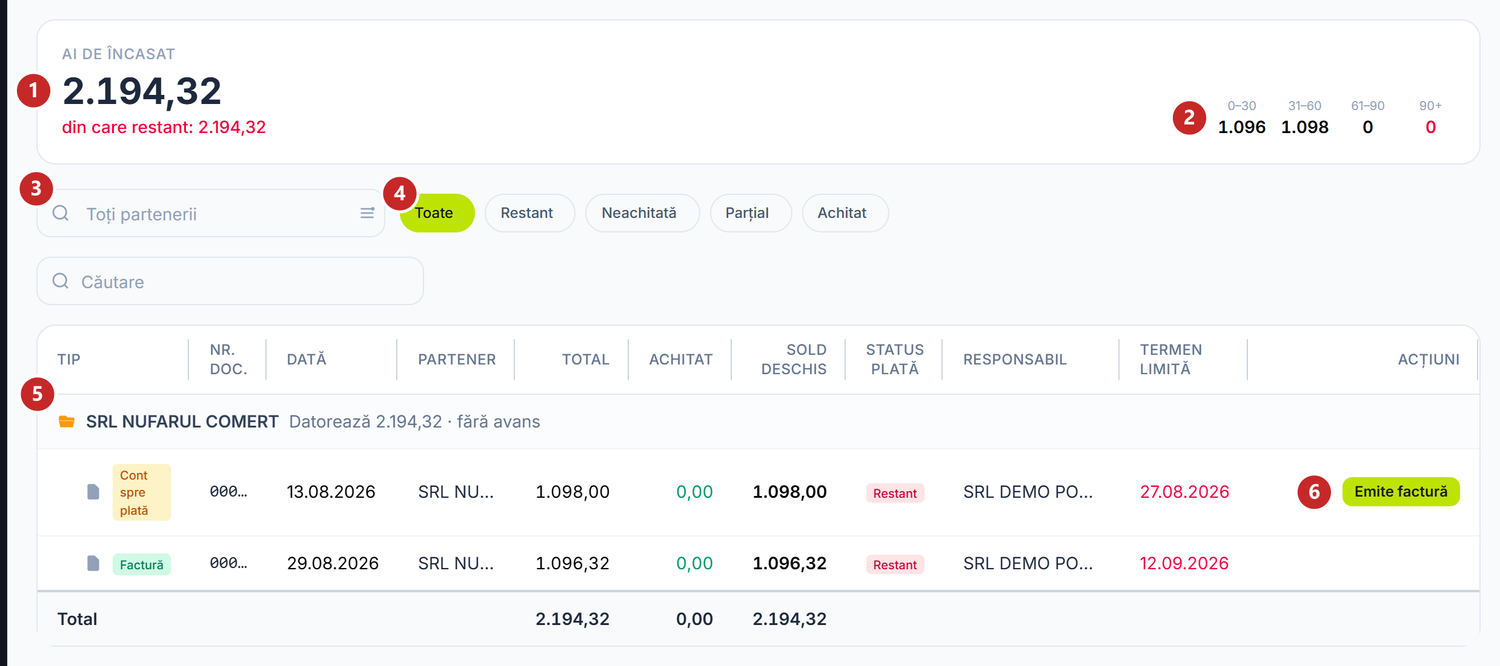The width and height of the screenshot is (1500, 666).
Task: Click SRL DEMO PO... in the 13.08.2026 row
Action: click(x=1028, y=492)
